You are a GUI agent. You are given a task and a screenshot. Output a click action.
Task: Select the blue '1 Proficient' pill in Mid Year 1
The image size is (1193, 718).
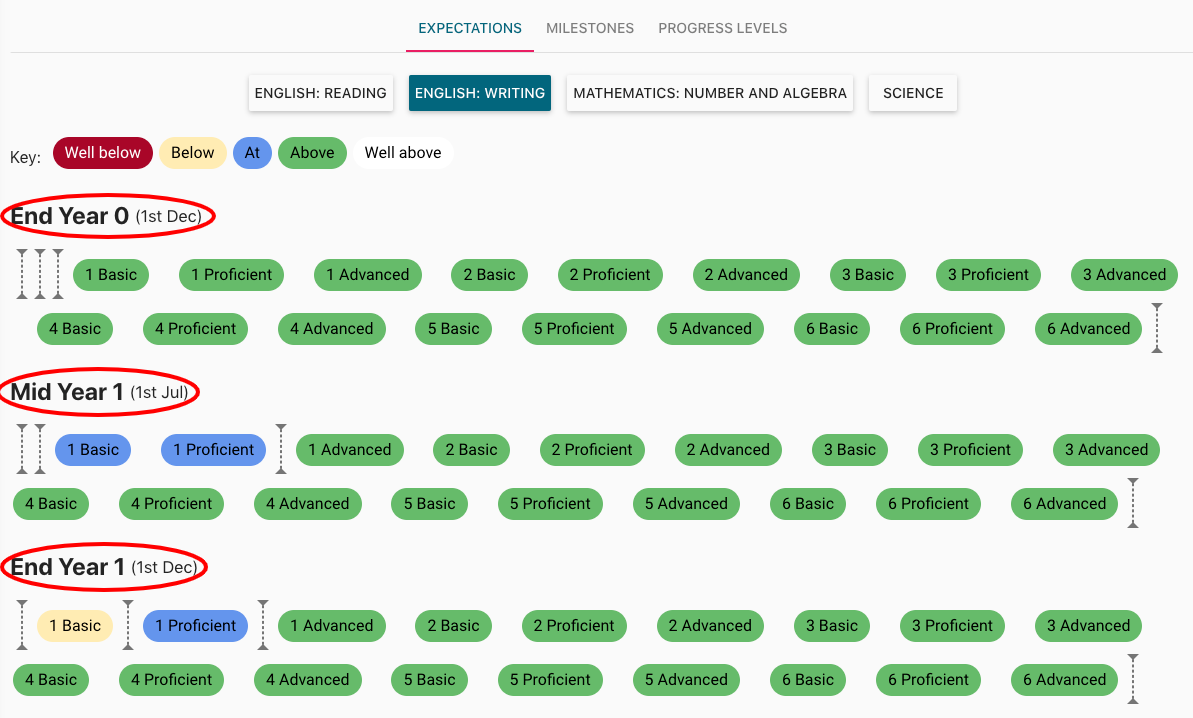click(213, 449)
